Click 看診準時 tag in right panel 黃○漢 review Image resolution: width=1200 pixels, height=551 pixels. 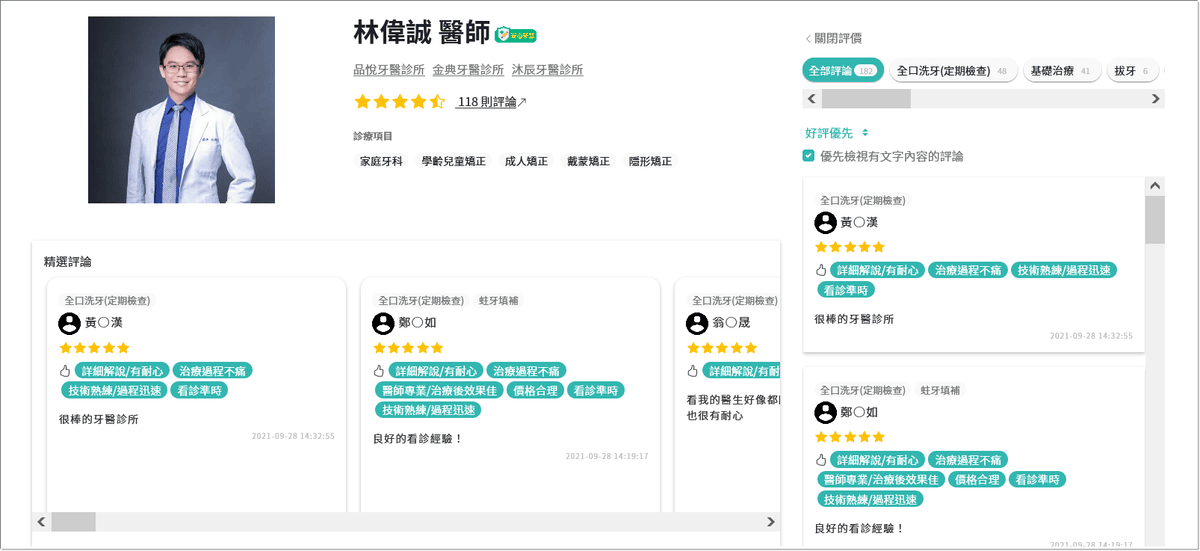point(847,290)
